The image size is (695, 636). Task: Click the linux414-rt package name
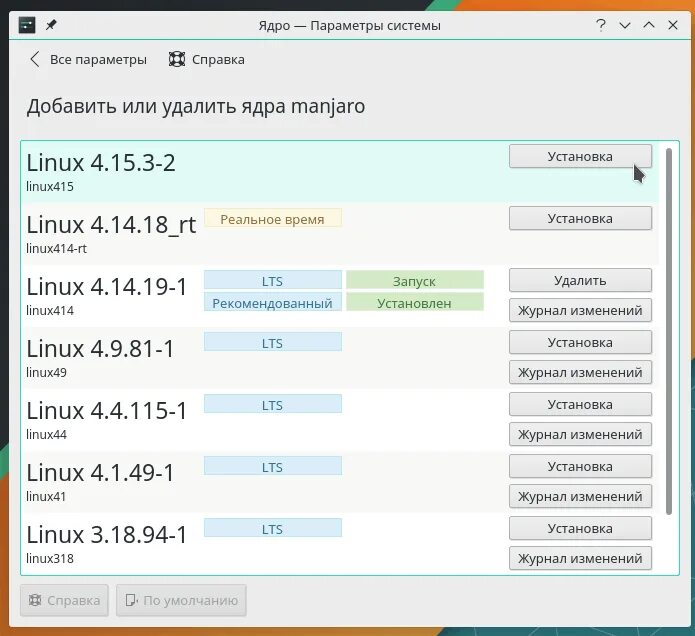(x=56, y=249)
